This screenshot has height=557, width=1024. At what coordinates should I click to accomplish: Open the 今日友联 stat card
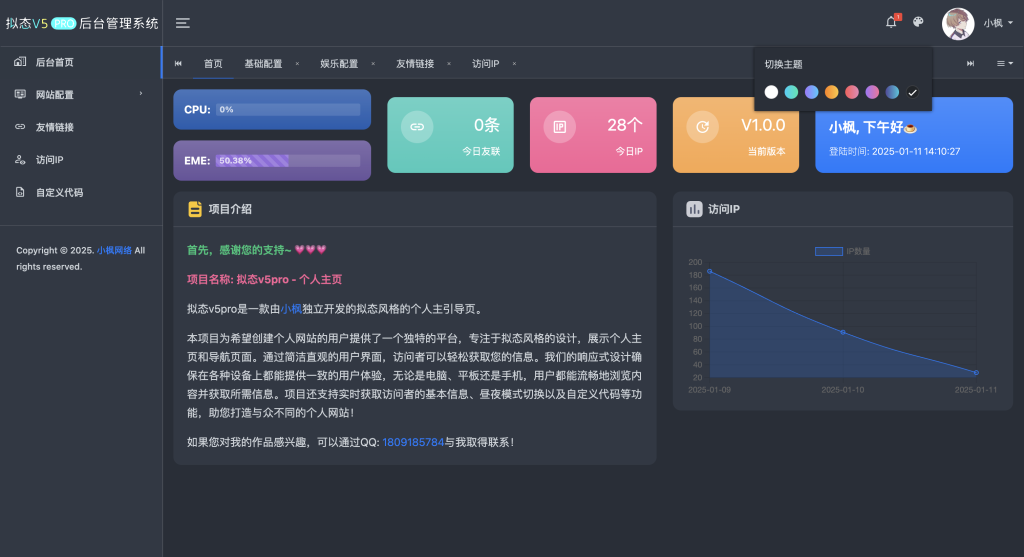point(451,135)
